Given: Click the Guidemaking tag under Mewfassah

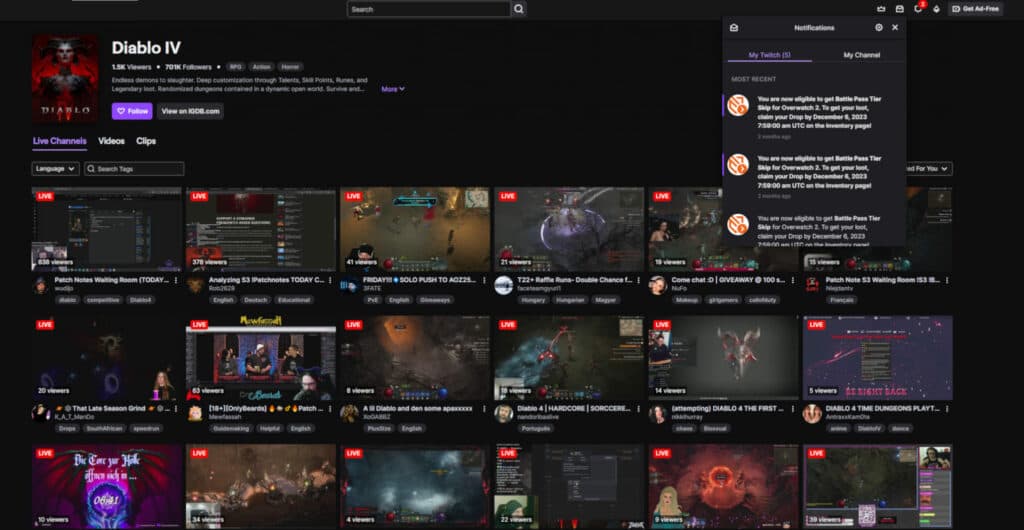Looking at the screenshot, I should point(229,429).
